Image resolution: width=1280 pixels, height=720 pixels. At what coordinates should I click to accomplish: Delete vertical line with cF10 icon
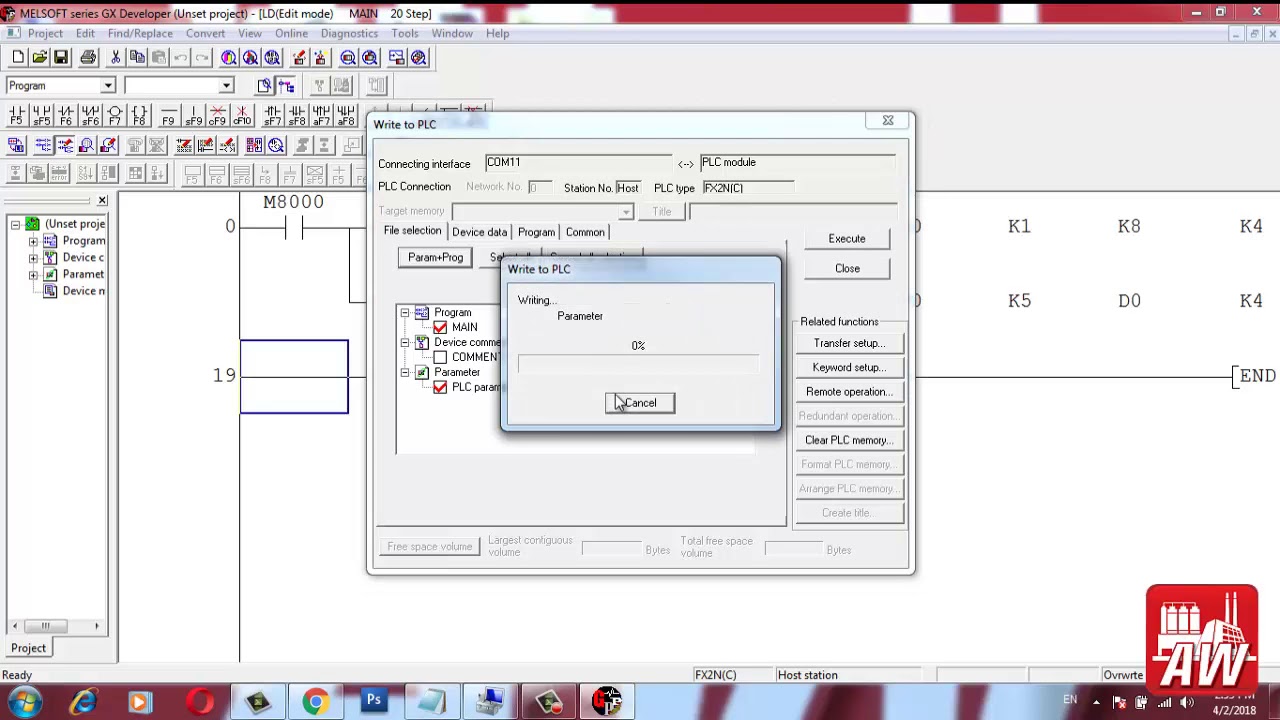242,116
